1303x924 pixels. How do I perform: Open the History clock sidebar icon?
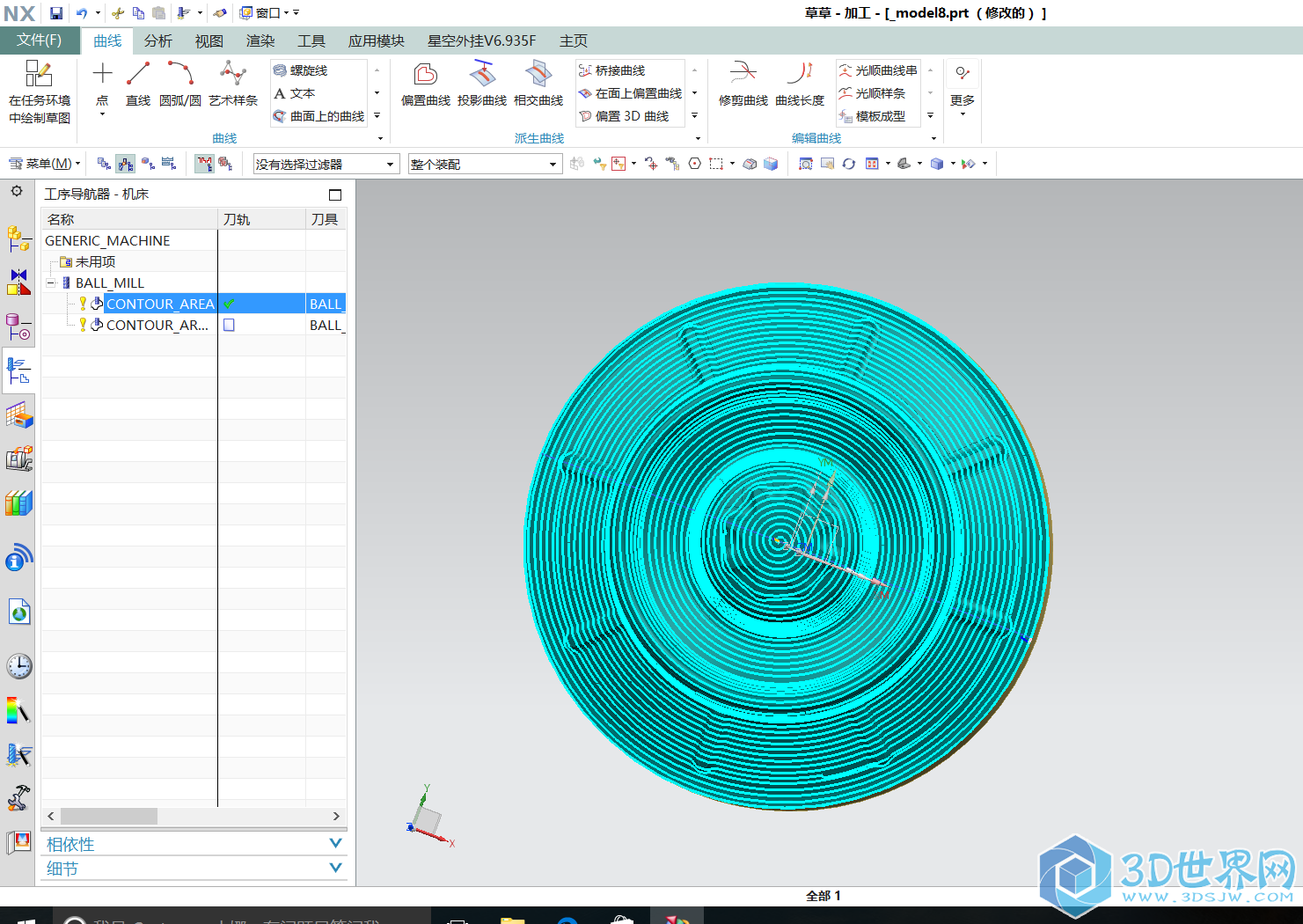coord(18,666)
